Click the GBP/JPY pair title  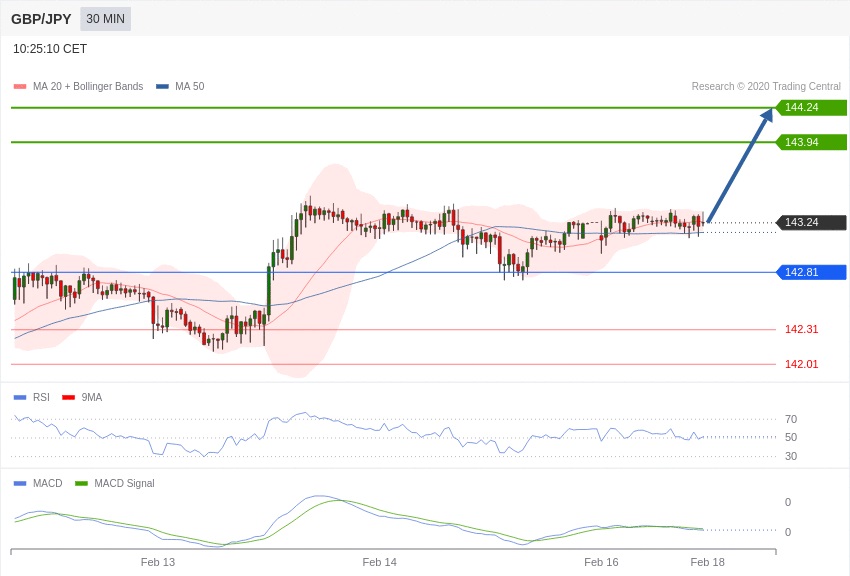pos(41,19)
